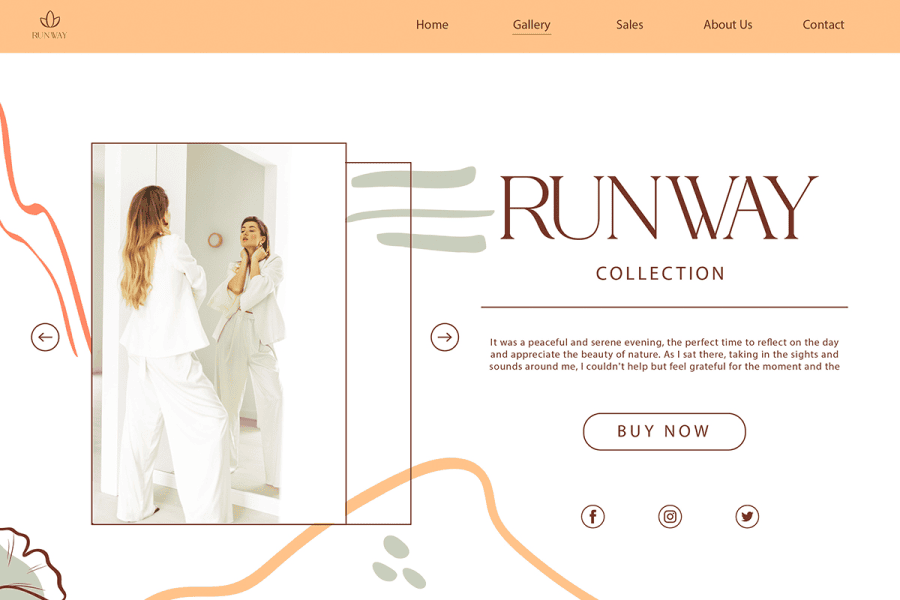
Task: Open the Facebook social icon
Action: coord(593,516)
